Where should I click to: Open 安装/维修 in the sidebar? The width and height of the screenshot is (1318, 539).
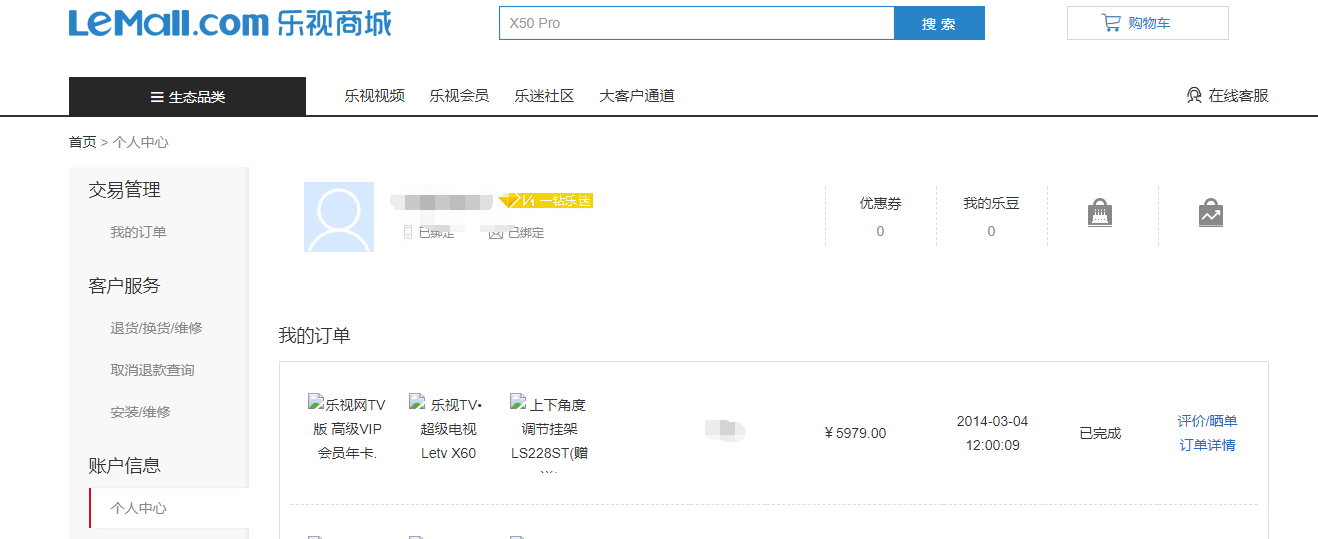pyautogui.click(x=140, y=412)
